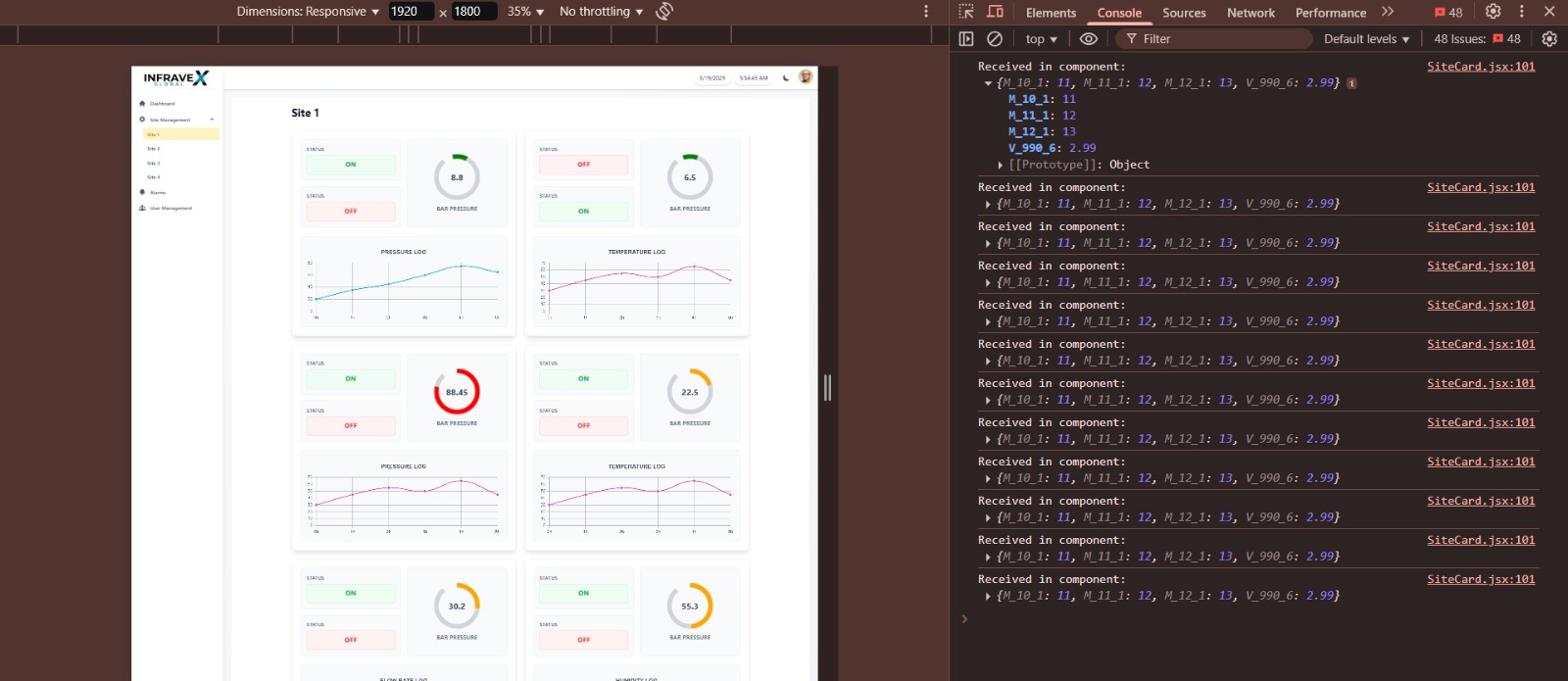Image resolution: width=1568 pixels, height=681 pixels.
Task: Expand the Prototype object entry
Action: pos(1001,165)
